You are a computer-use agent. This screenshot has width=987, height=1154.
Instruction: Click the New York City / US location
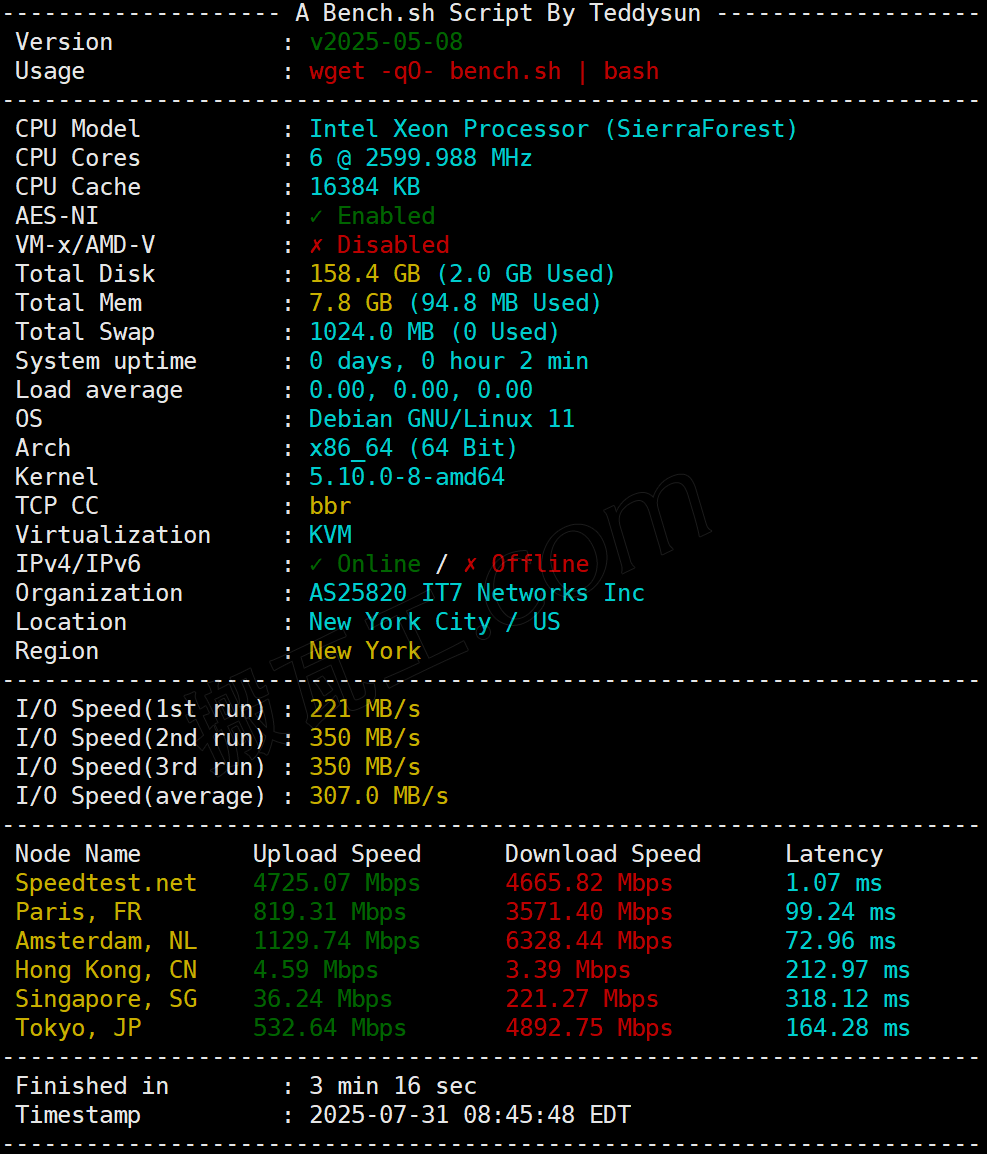pos(434,622)
